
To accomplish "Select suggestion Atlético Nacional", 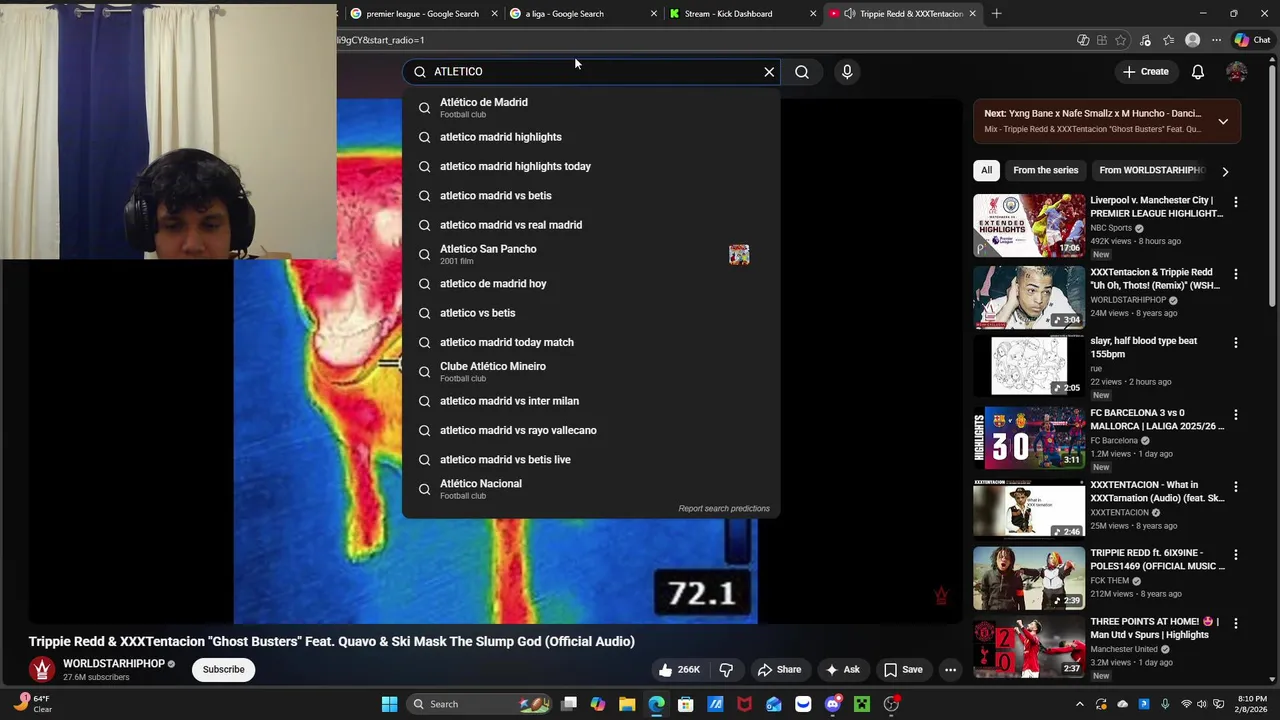I will [590, 489].
